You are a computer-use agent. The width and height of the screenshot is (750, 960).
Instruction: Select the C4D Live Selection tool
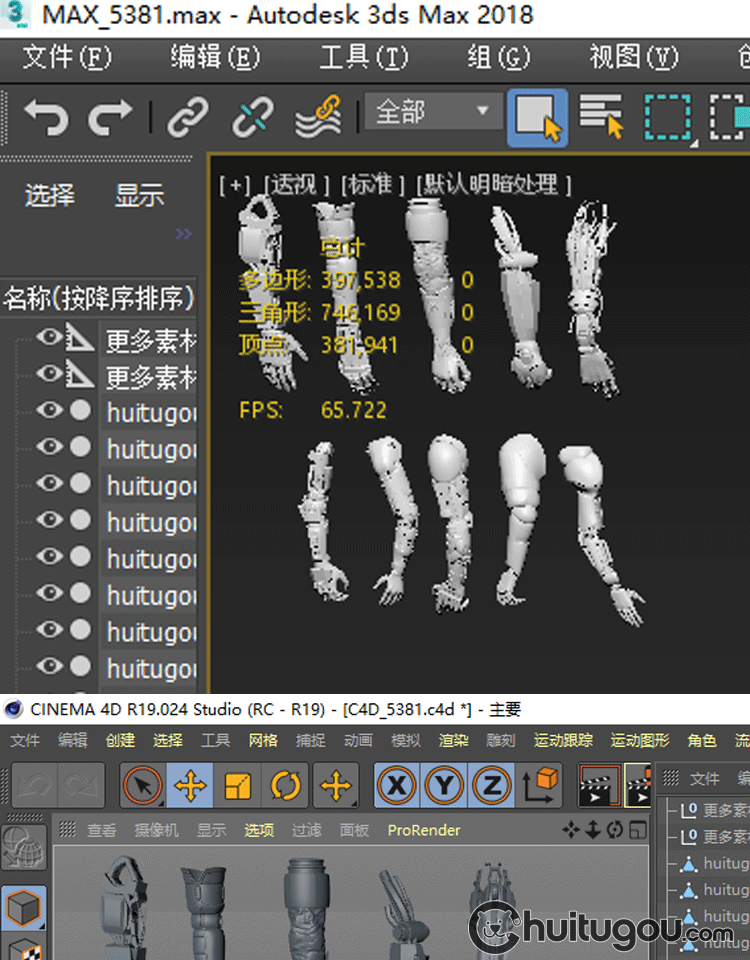(x=143, y=785)
